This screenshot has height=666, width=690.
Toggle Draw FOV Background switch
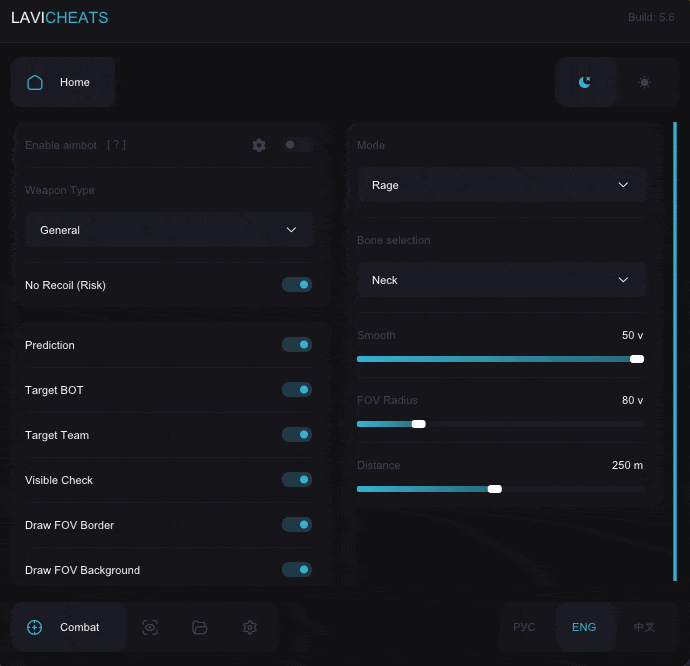point(297,570)
